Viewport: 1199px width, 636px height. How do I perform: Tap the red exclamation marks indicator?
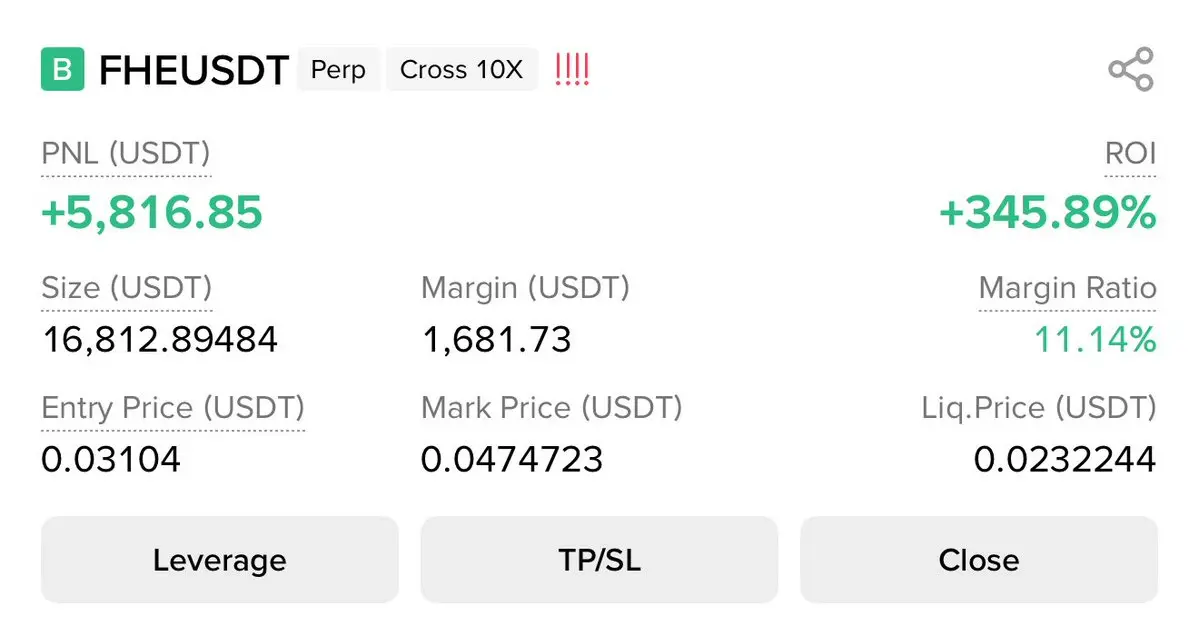click(x=572, y=70)
